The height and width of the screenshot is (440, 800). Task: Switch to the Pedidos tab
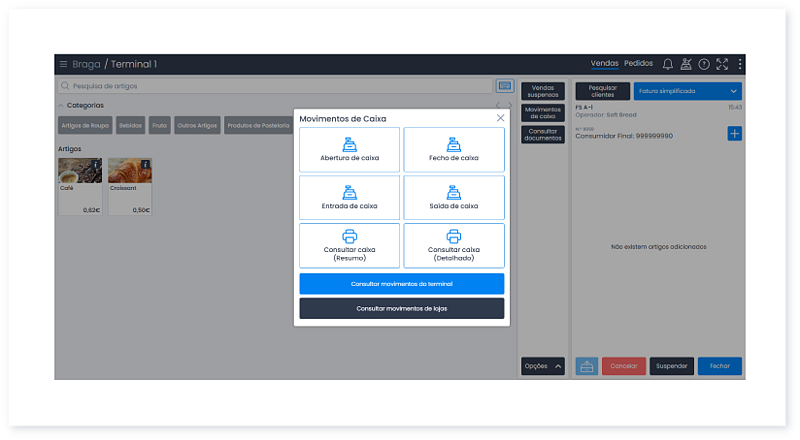coord(638,64)
